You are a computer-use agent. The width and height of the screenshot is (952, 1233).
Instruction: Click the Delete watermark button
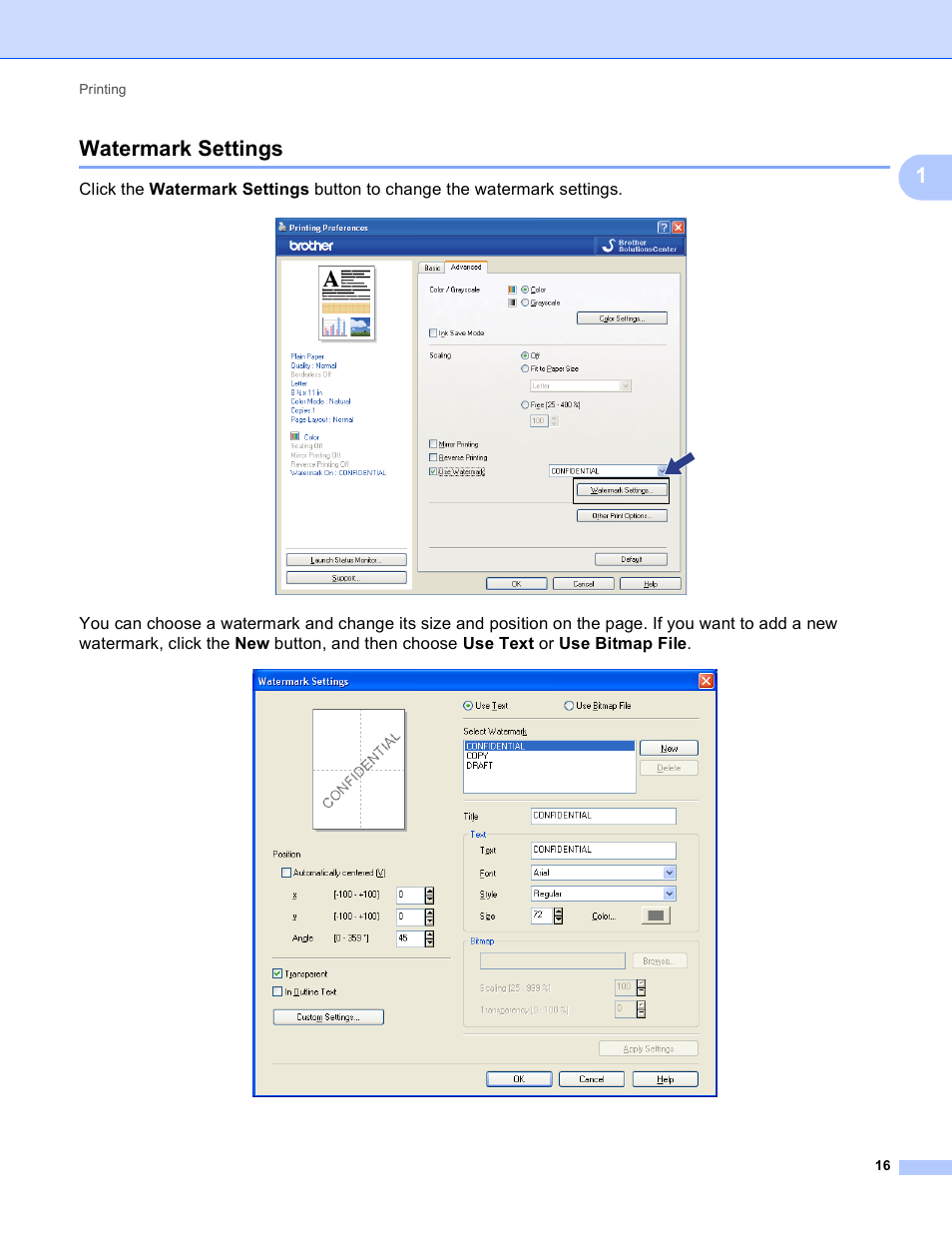669,768
